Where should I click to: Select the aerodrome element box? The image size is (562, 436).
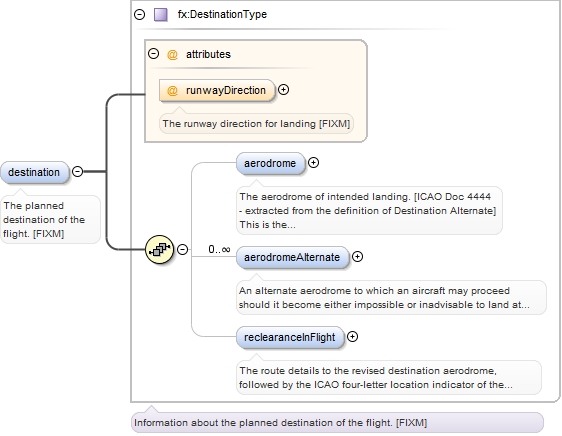(x=270, y=164)
